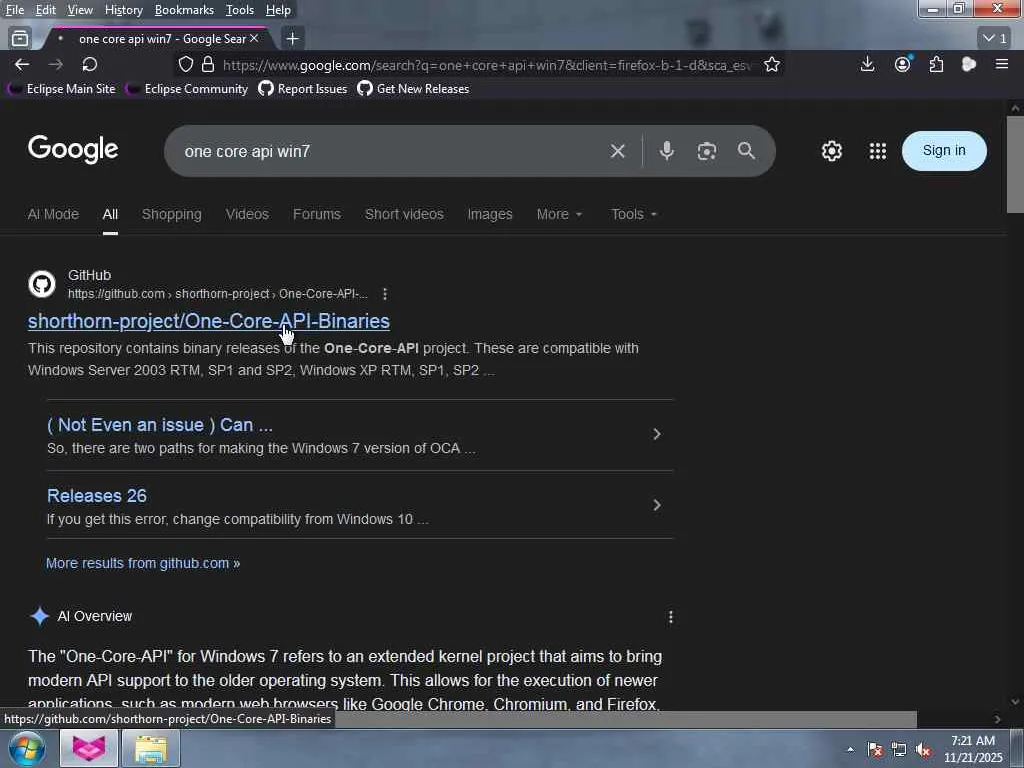This screenshot has width=1024, height=768.
Task: Click the forward navigation arrow
Action: point(56,65)
